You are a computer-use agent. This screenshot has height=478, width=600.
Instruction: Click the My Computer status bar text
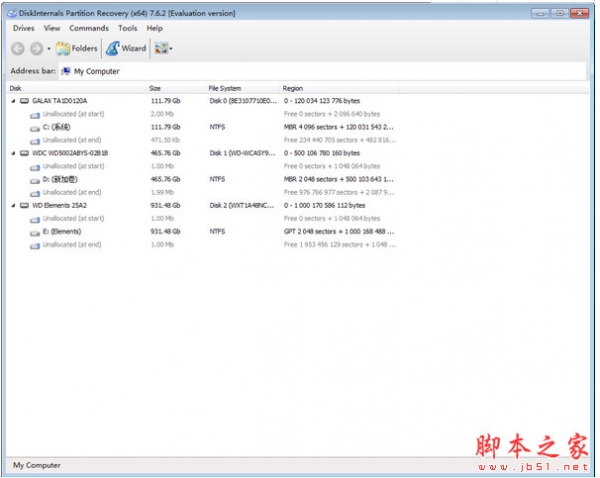point(37,465)
